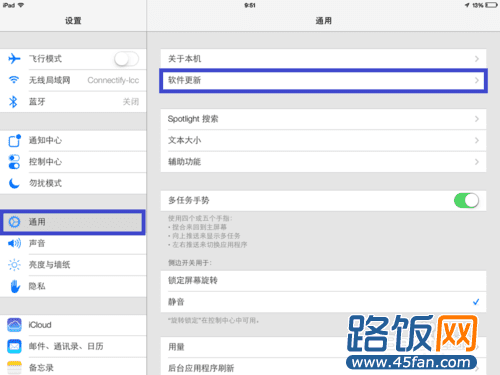Open 后台应用程序刷新 row
The height and width of the screenshot is (375, 500).
pyautogui.click(x=323, y=367)
